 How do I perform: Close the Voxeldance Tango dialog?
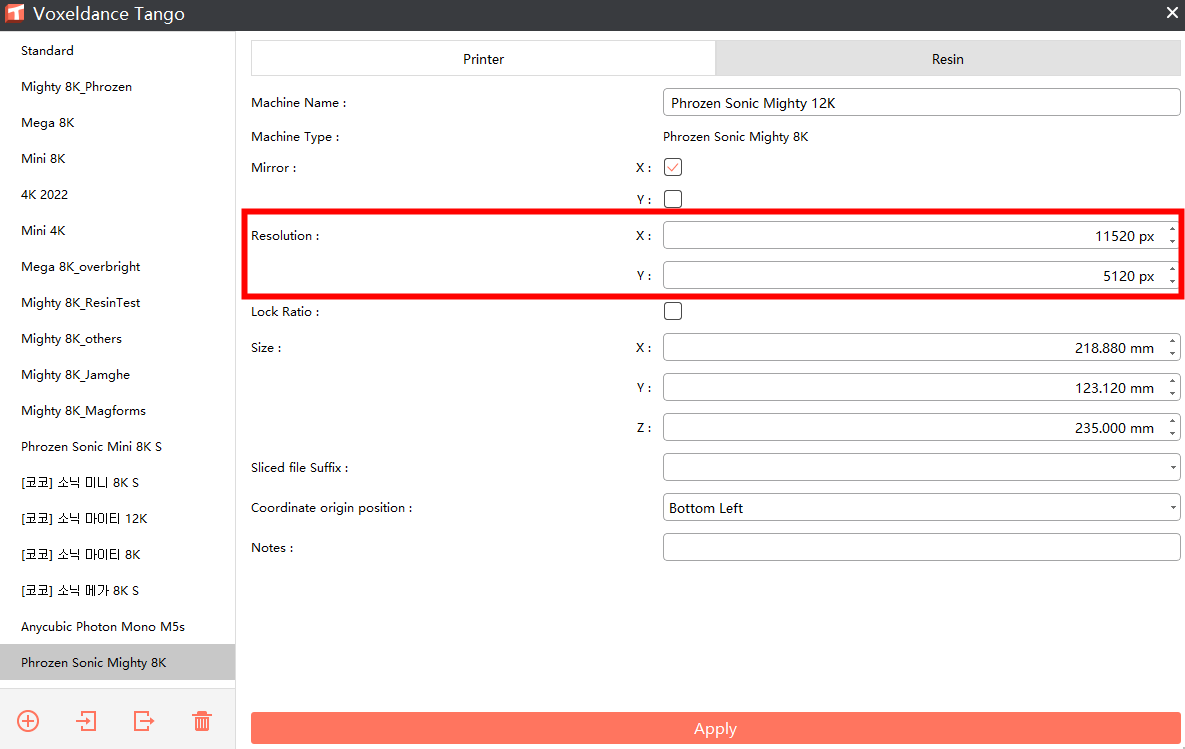(1172, 13)
